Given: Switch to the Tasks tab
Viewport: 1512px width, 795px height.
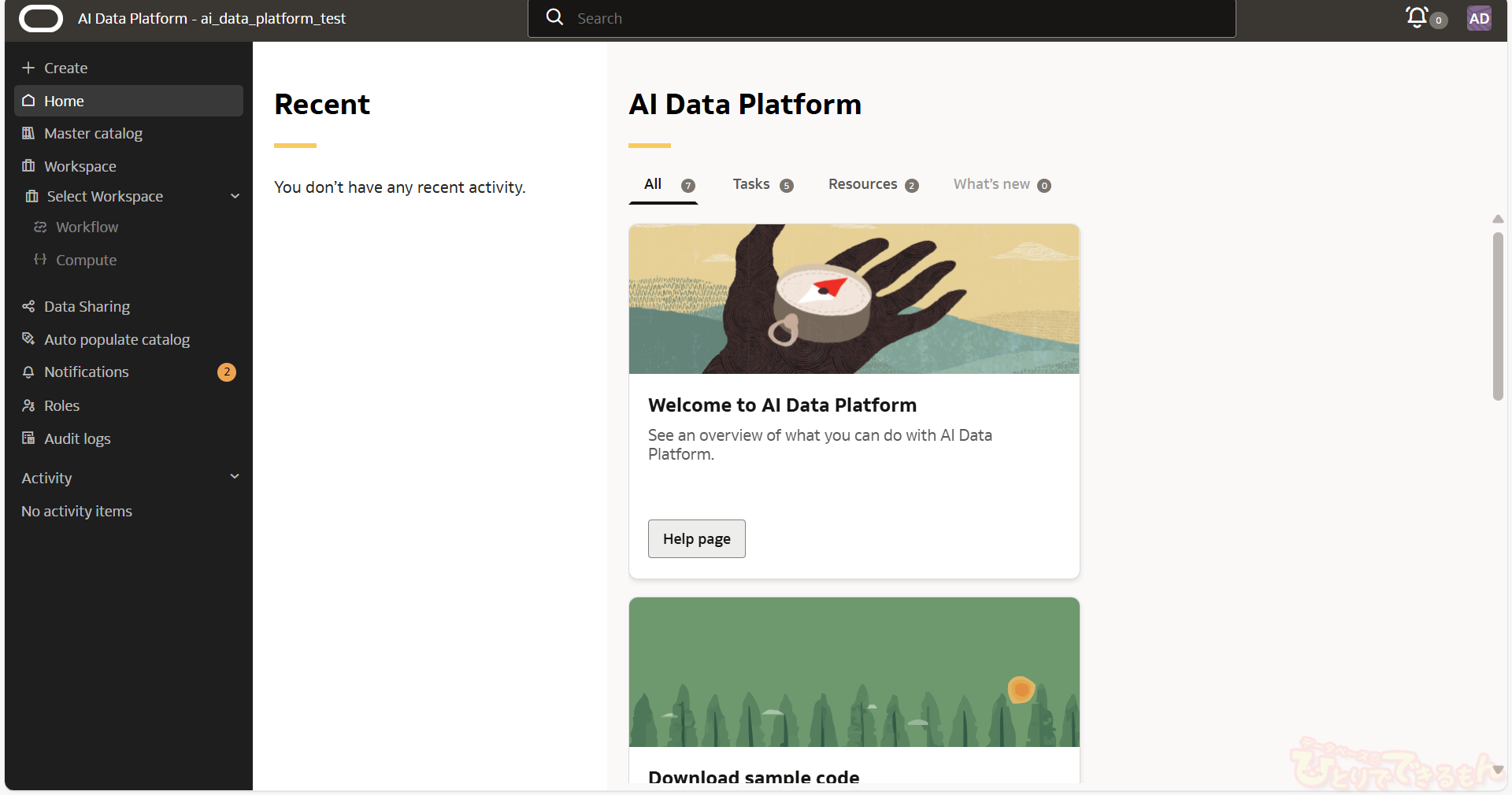Looking at the screenshot, I should coord(762,185).
